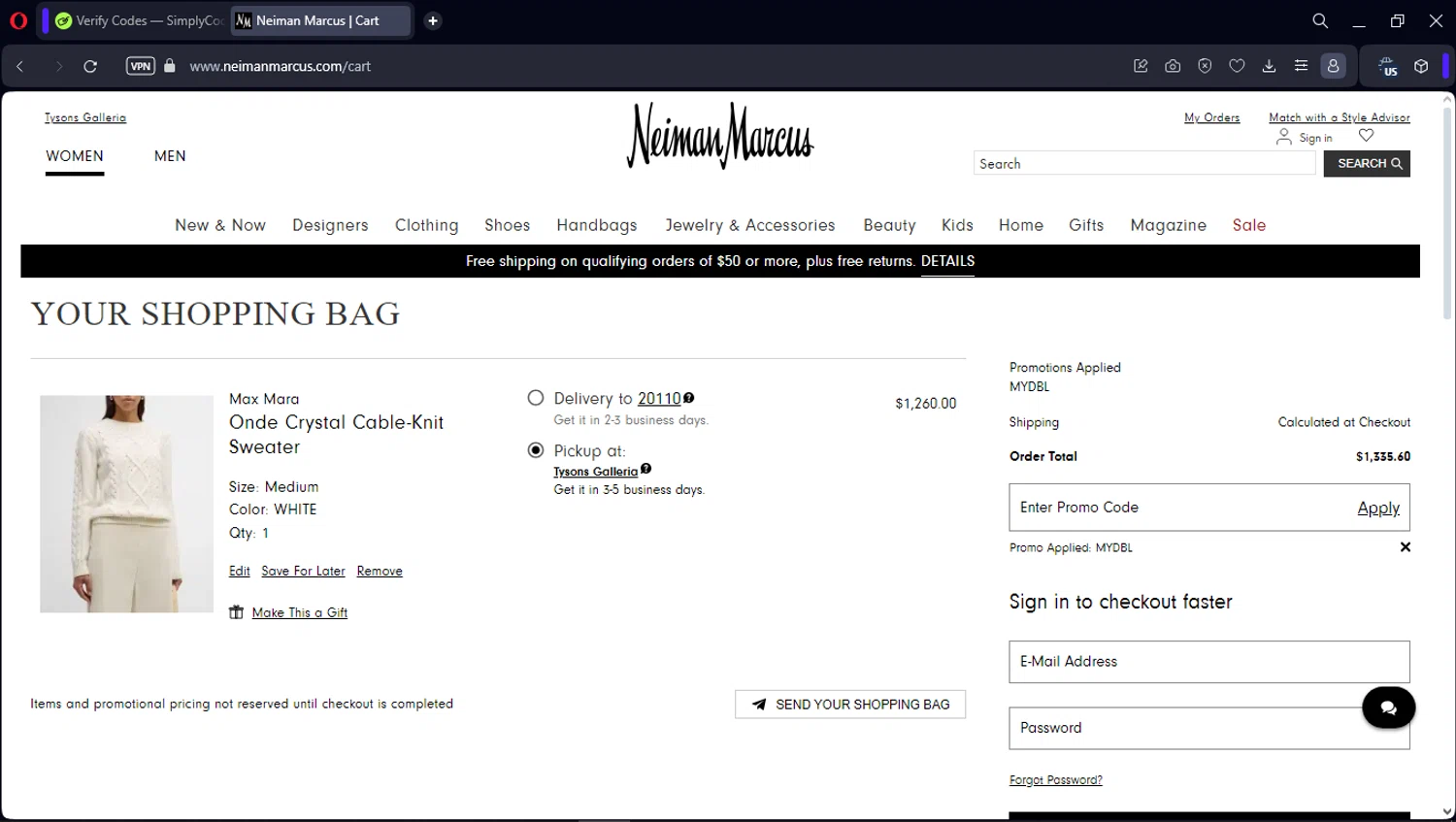Screen dimensions: 1456x822
Task: Click Save For Later link
Action: (303, 571)
